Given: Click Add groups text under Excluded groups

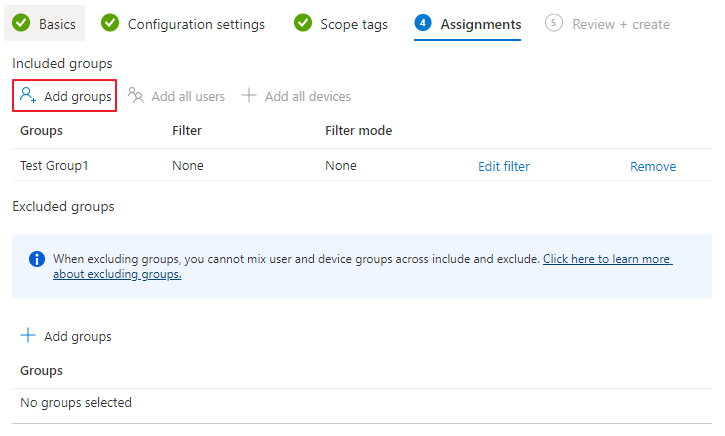Looking at the screenshot, I should (78, 337).
